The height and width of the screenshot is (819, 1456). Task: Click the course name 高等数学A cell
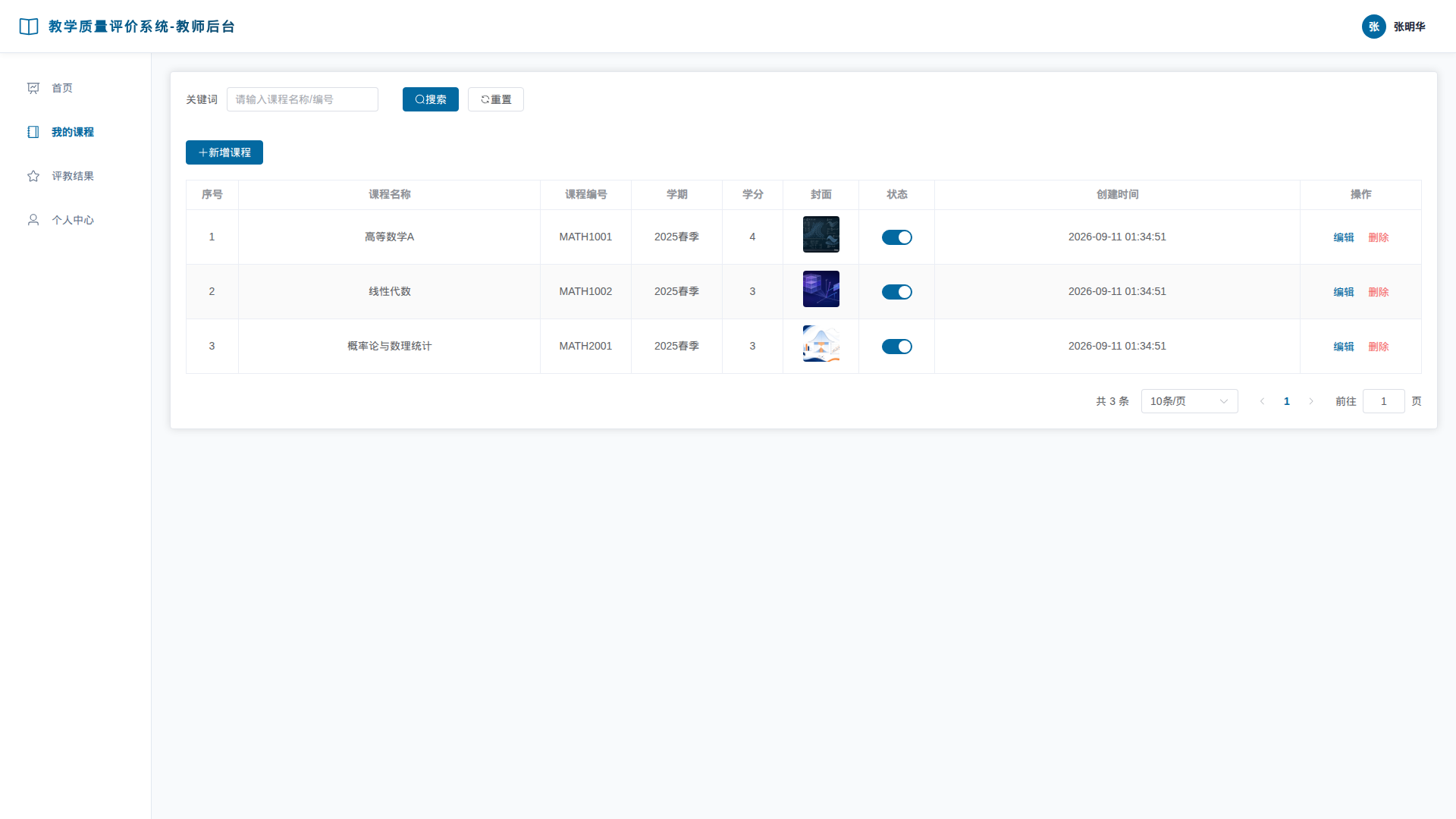[390, 237]
